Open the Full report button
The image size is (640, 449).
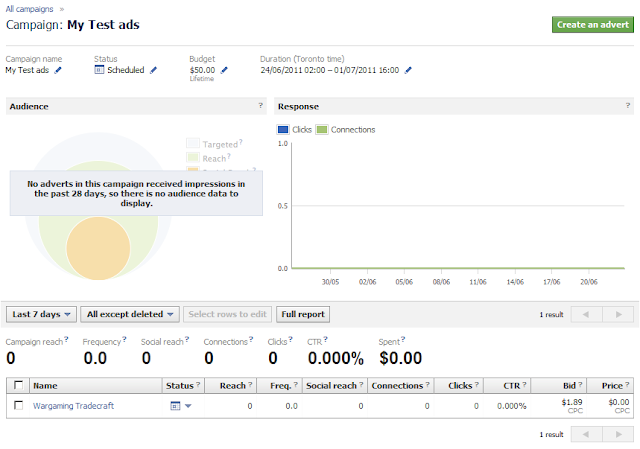303,314
